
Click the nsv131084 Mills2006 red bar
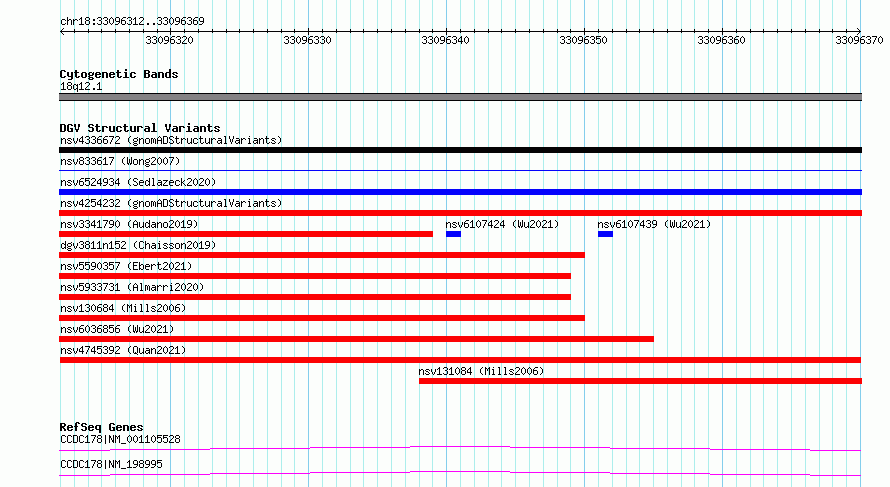[x=640, y=381]
